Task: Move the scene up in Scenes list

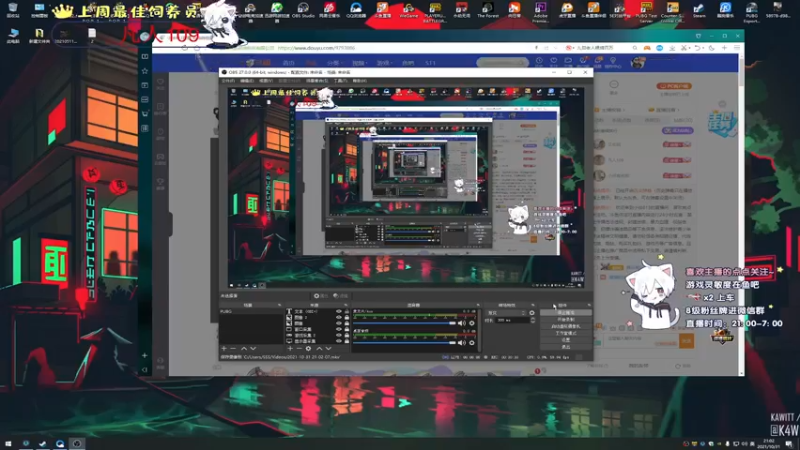Action: (x=244, y=348)
